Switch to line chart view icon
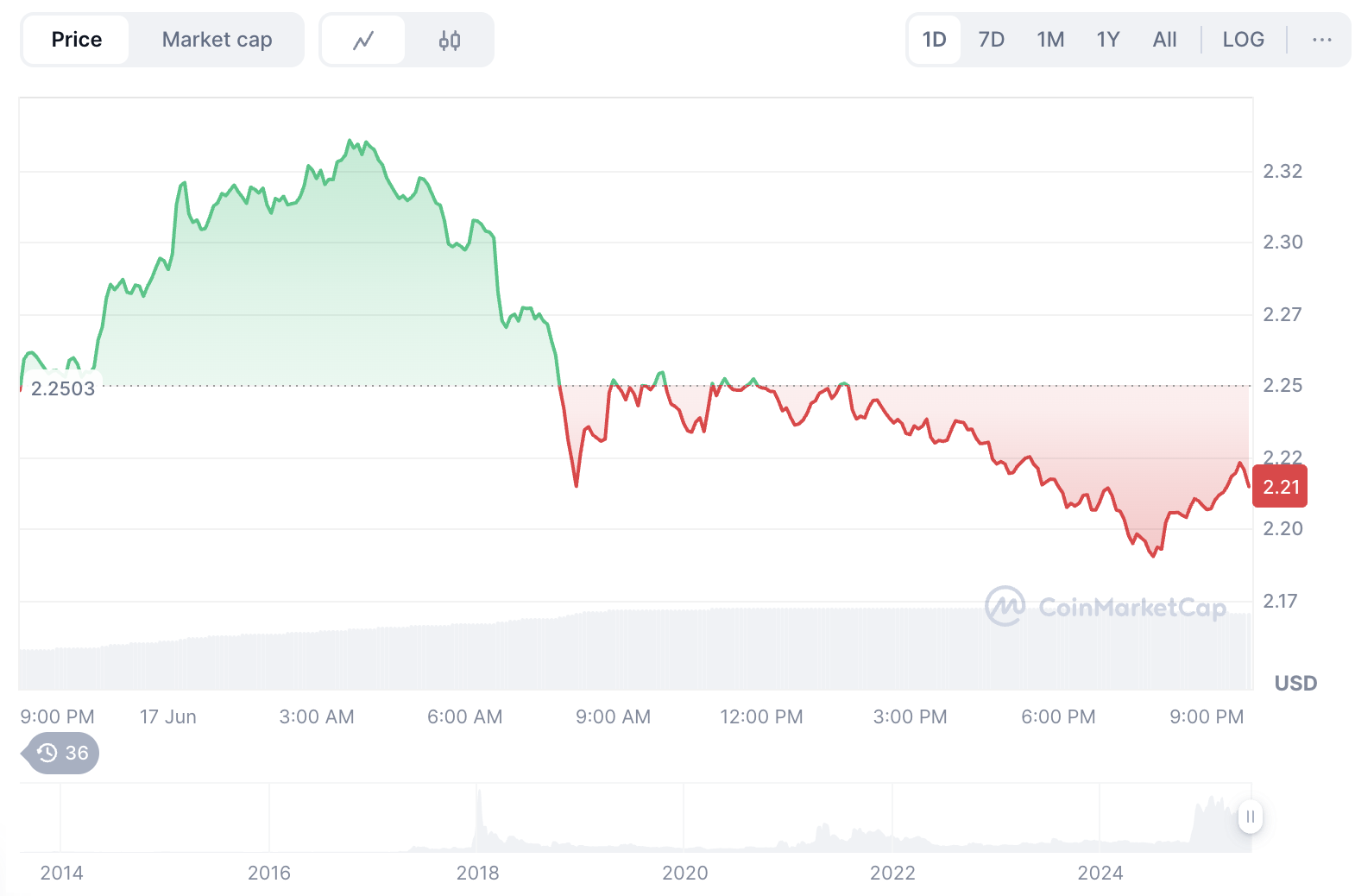This screenshot has width=1355, height=896. pyautogui.click(x=362, y=41)
